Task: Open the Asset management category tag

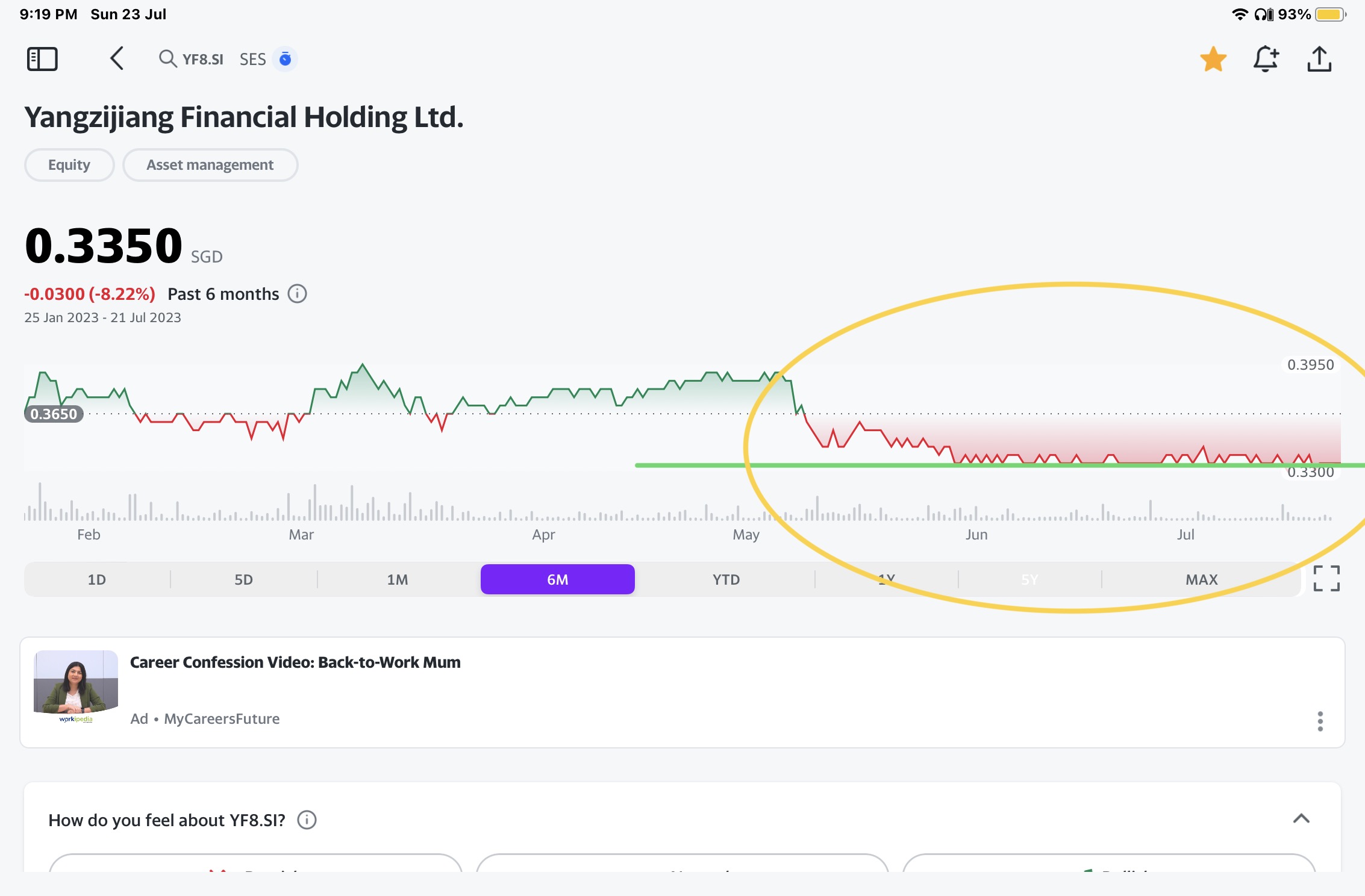Action: (210, 165)
